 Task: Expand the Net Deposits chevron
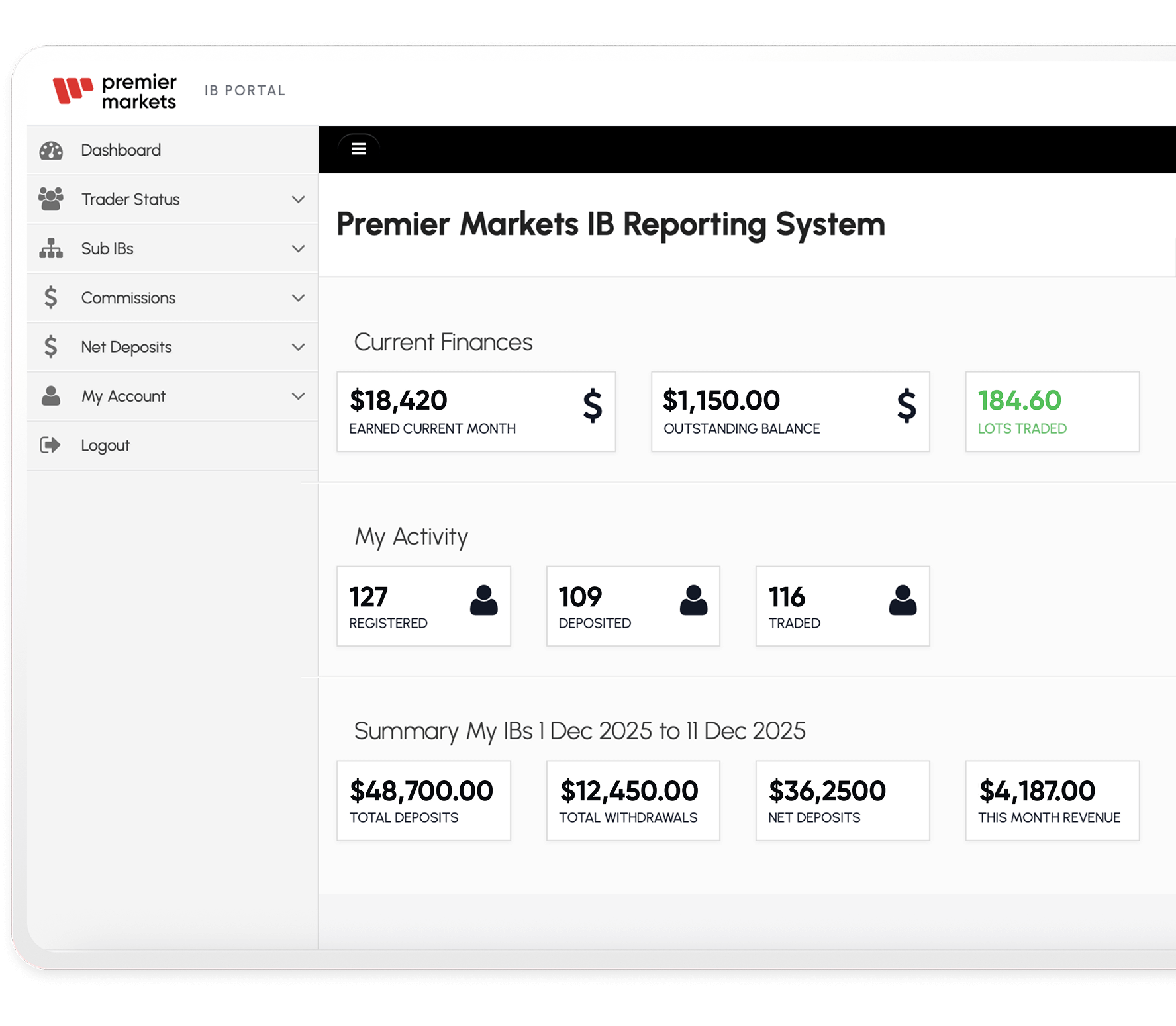[x=299, y=347]
